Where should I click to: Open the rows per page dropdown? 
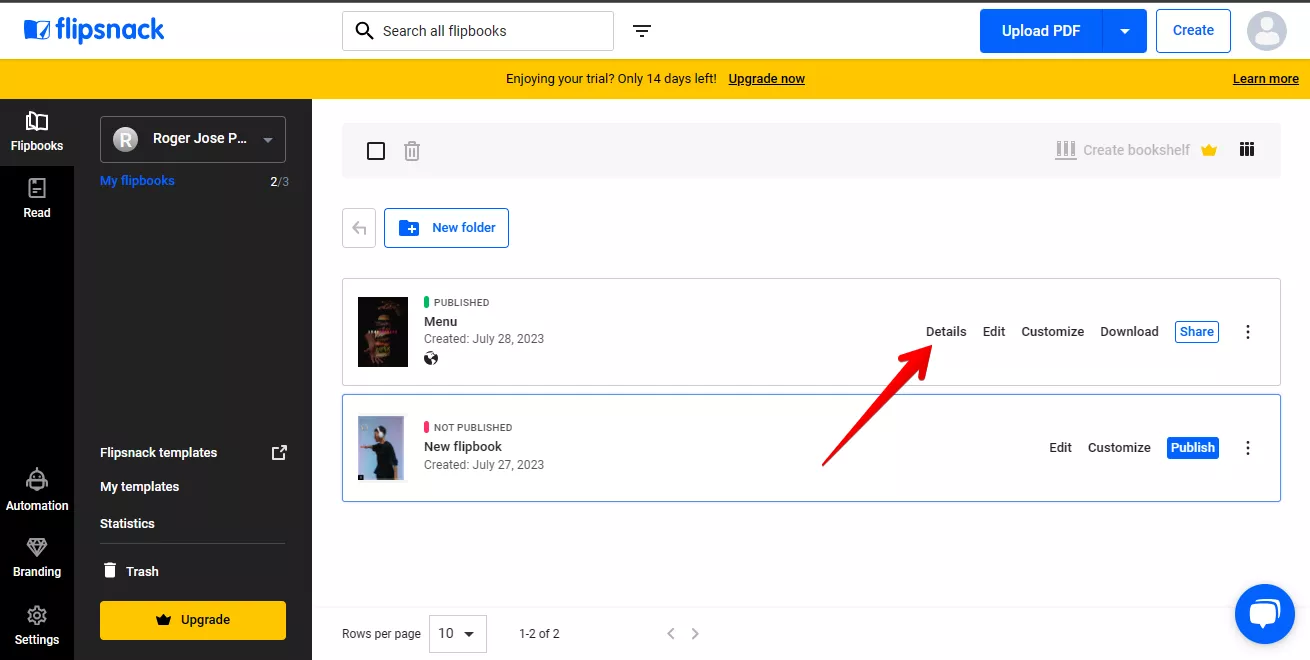[x=458, y=633]
